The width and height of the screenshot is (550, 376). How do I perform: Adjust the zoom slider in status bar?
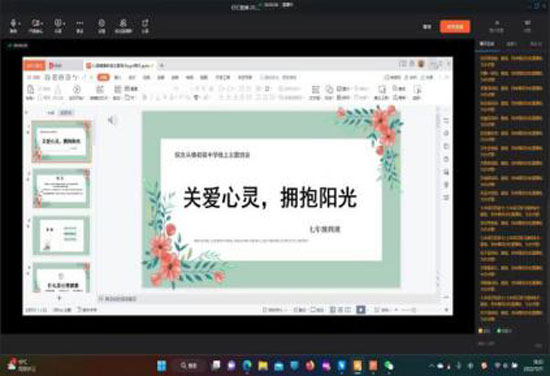tap(408, 310)
